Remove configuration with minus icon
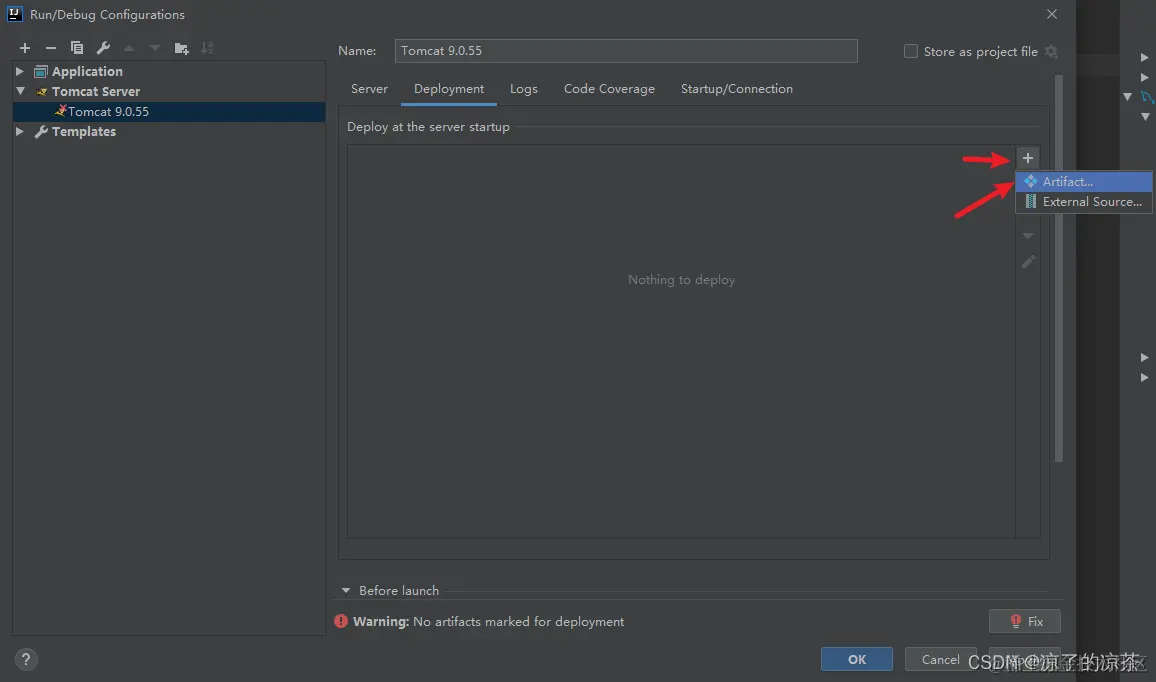The height and width of the screenshot is (682, 1156). 51,48
